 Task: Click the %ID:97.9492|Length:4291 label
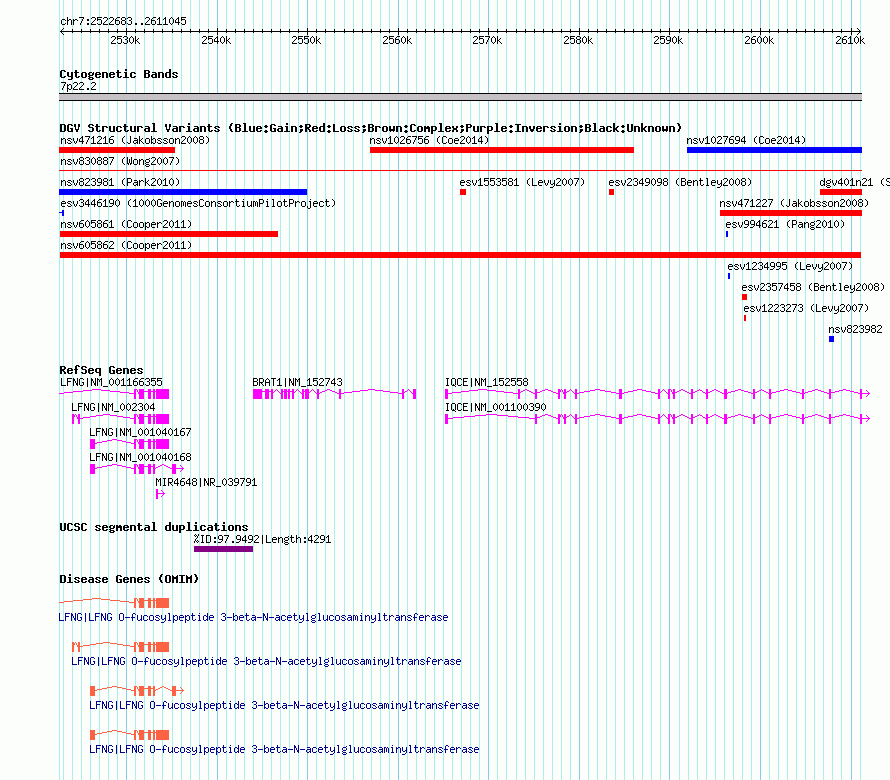[x=262, y=539]
